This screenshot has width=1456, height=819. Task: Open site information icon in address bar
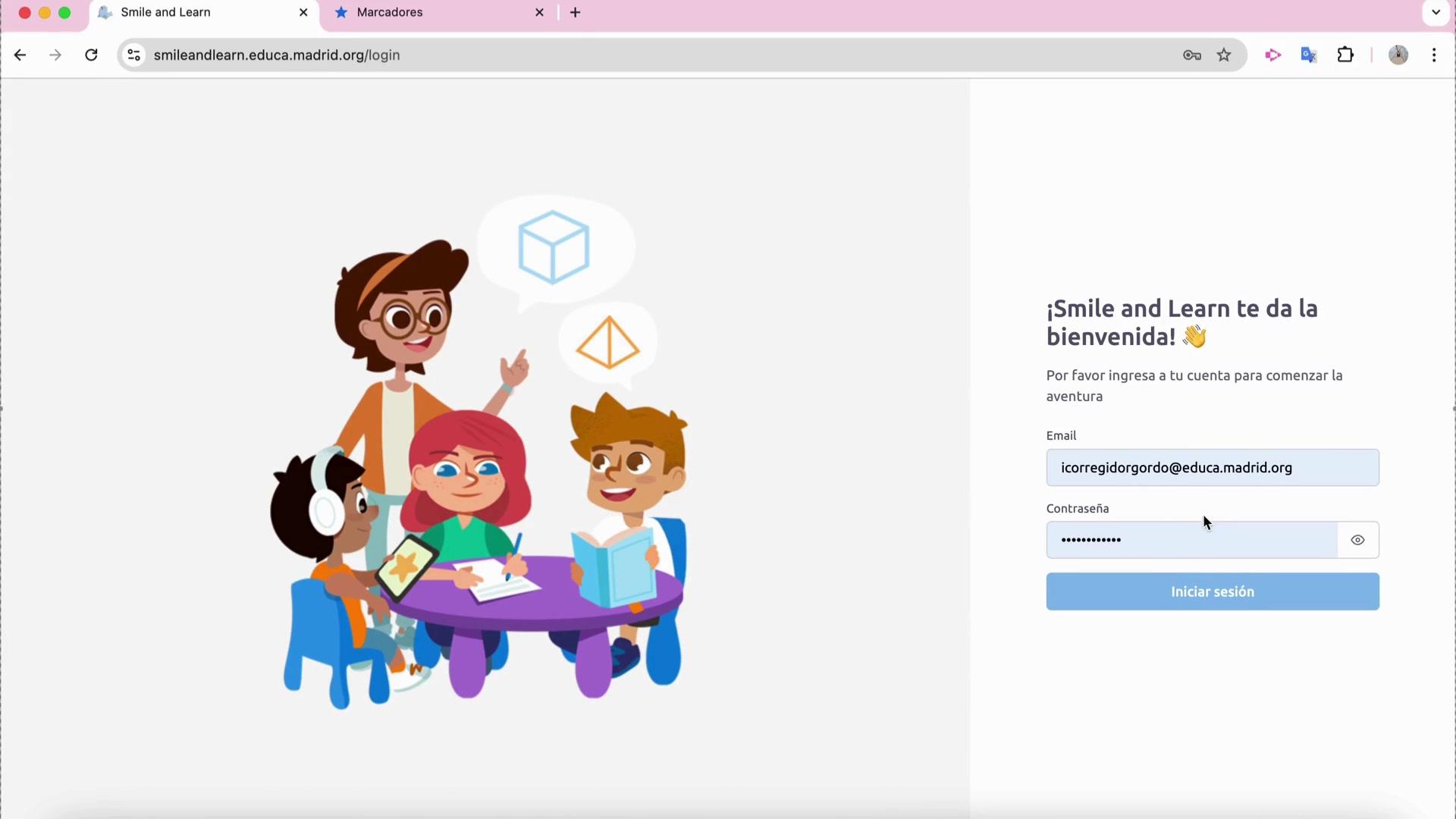(x=134, y=55)
